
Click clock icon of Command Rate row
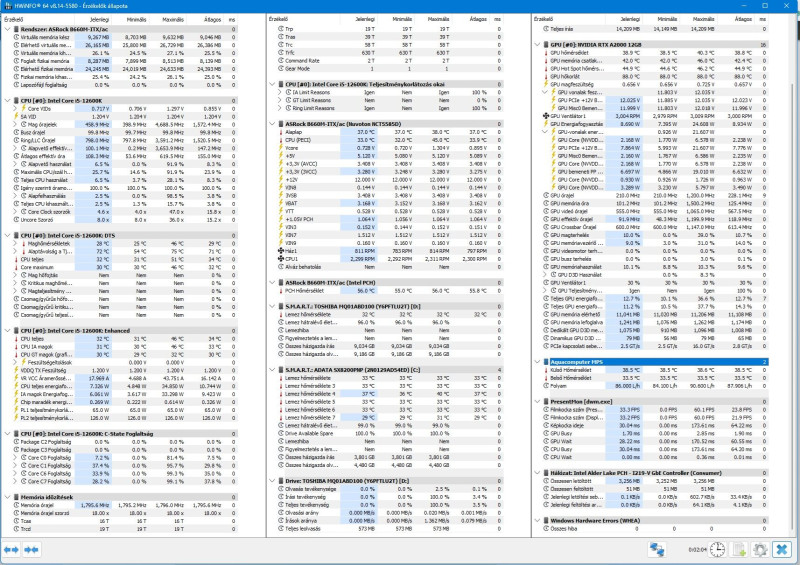[x=281, y=61]
